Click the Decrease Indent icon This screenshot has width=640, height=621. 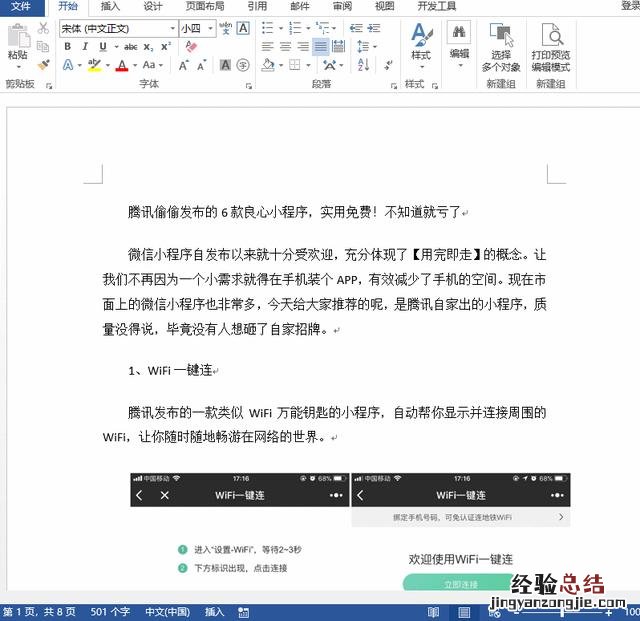pyautogui.click(x=356, y=28)
